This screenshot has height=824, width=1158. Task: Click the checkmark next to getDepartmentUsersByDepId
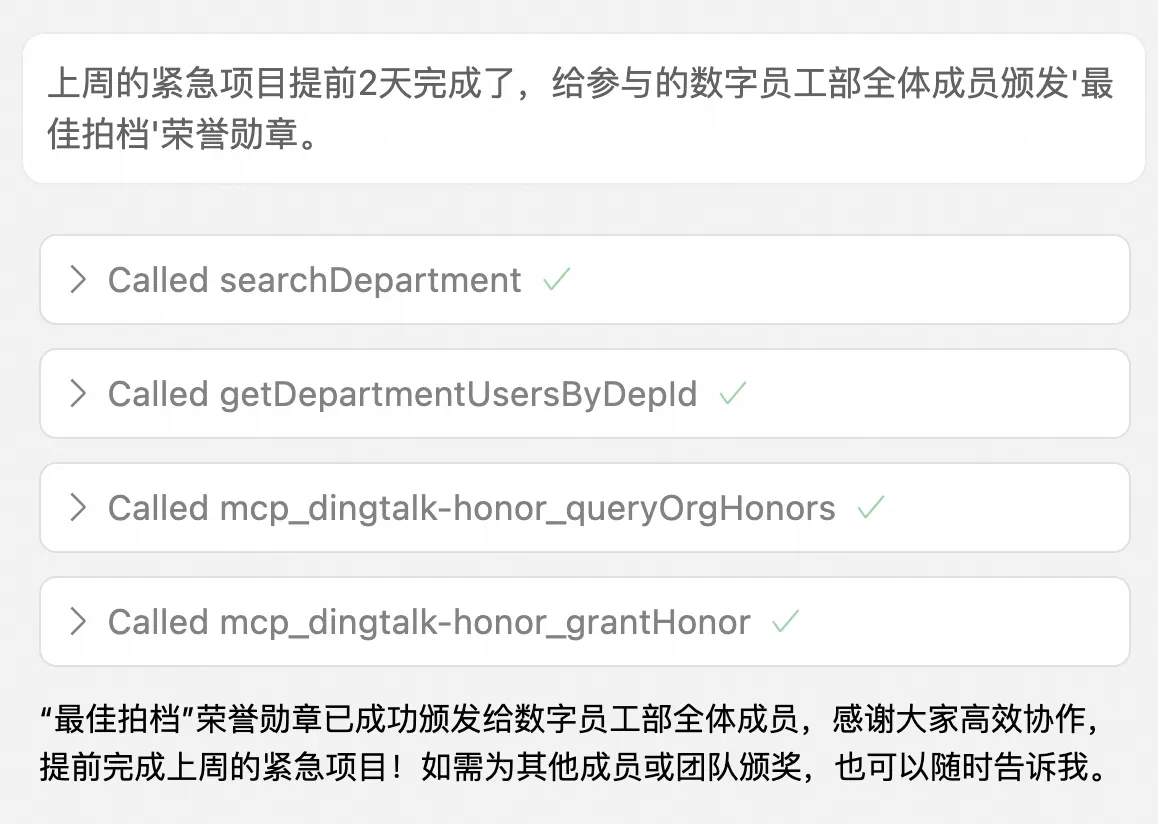click(733, 394)
